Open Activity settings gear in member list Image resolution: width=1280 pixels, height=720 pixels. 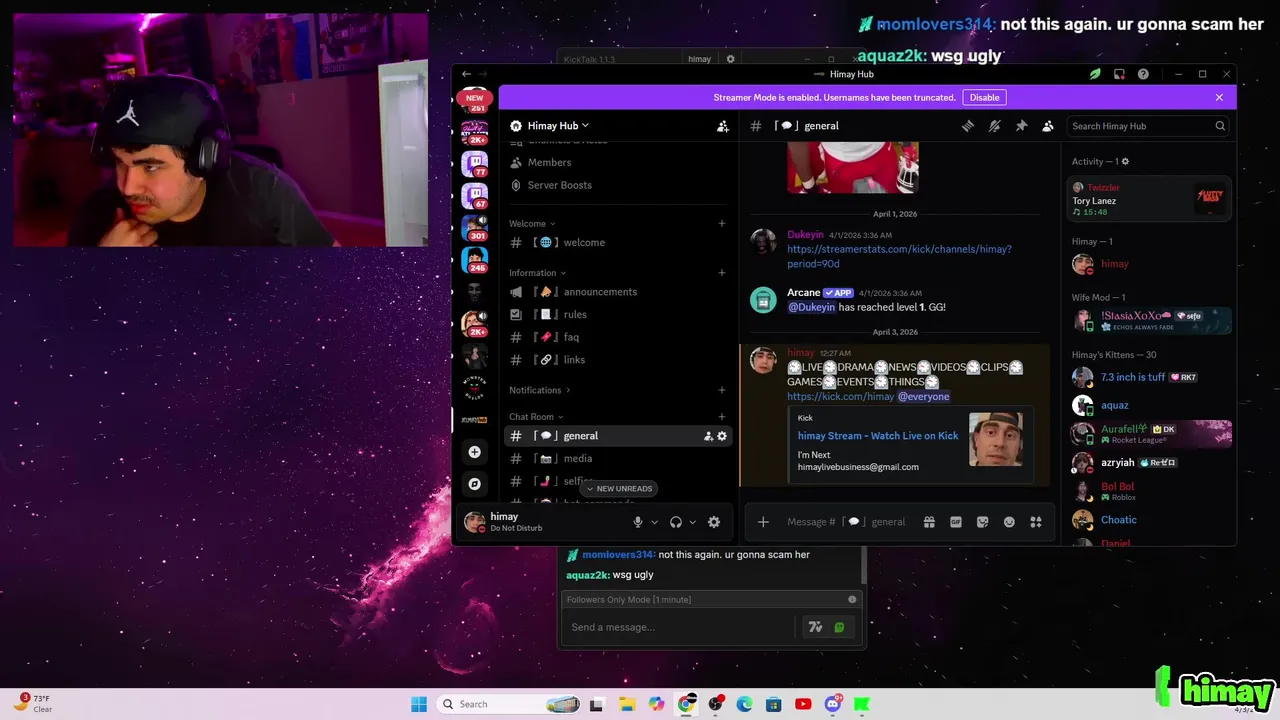pos(1125,162)
